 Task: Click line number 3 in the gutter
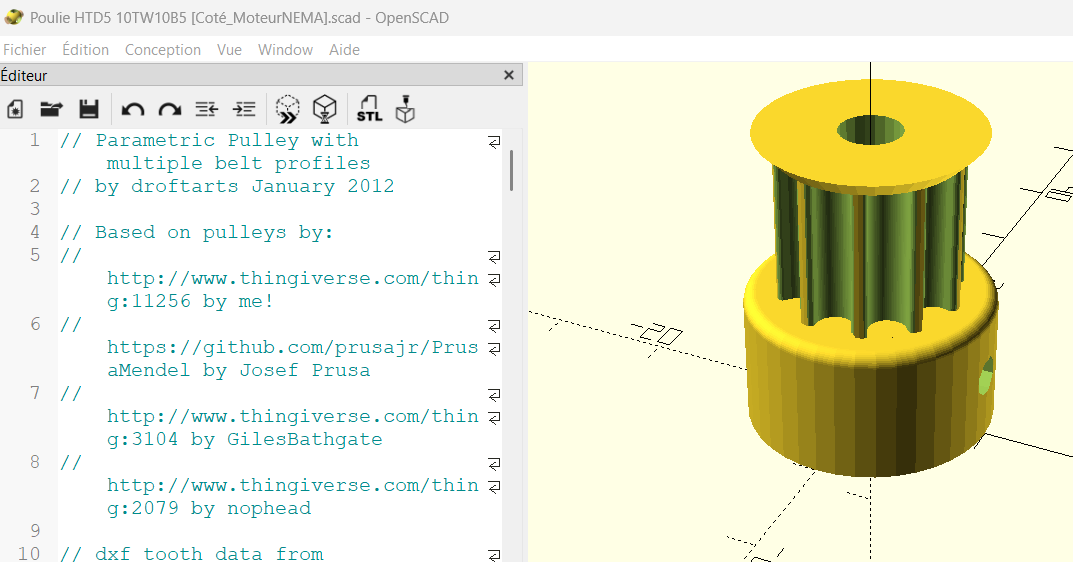[x=35, y=209]
